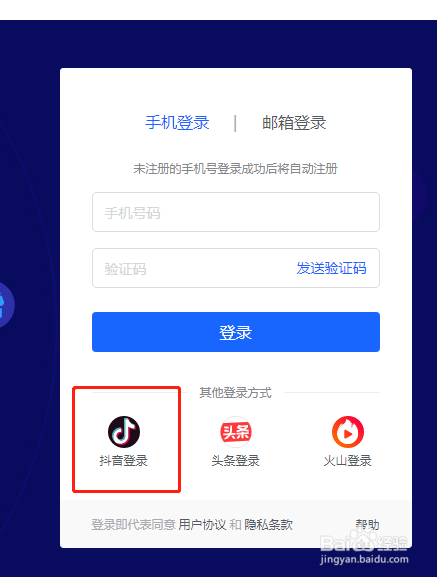Screen dimensions: 437x577
Task: Switch to the 手机登录 tab
Action: pyautogui.click(x=177, y=123)
